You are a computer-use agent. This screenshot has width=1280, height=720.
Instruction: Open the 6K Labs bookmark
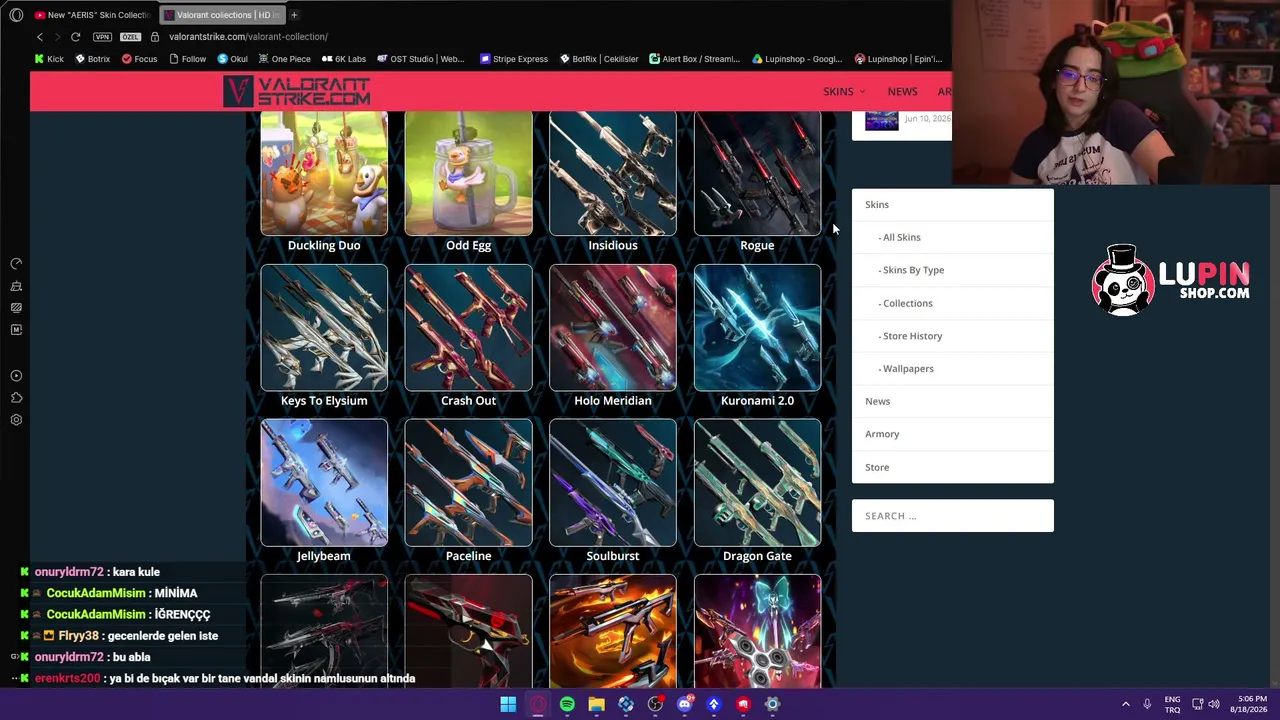(x=343, y=59)
